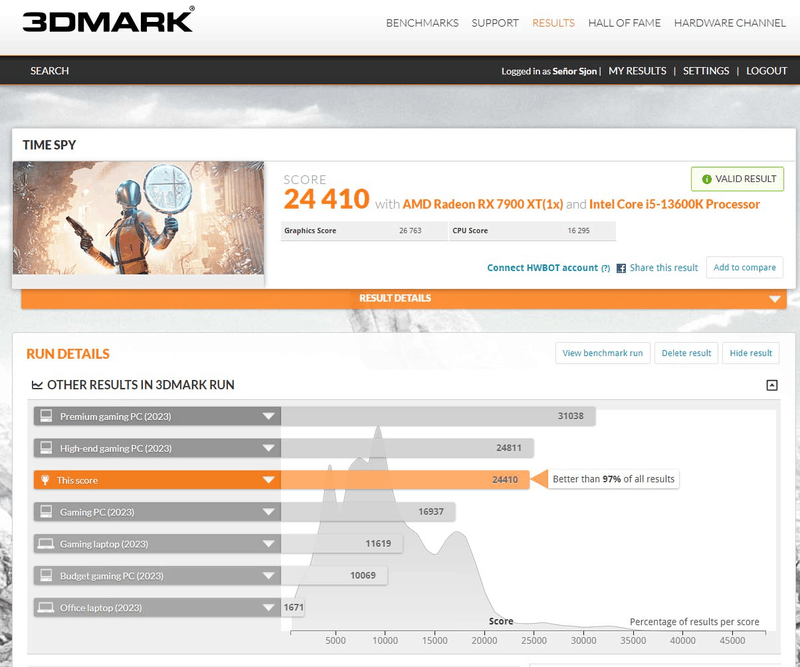Click the Logout link
Screen dimensions: 800x667
[x=766, y=71]
